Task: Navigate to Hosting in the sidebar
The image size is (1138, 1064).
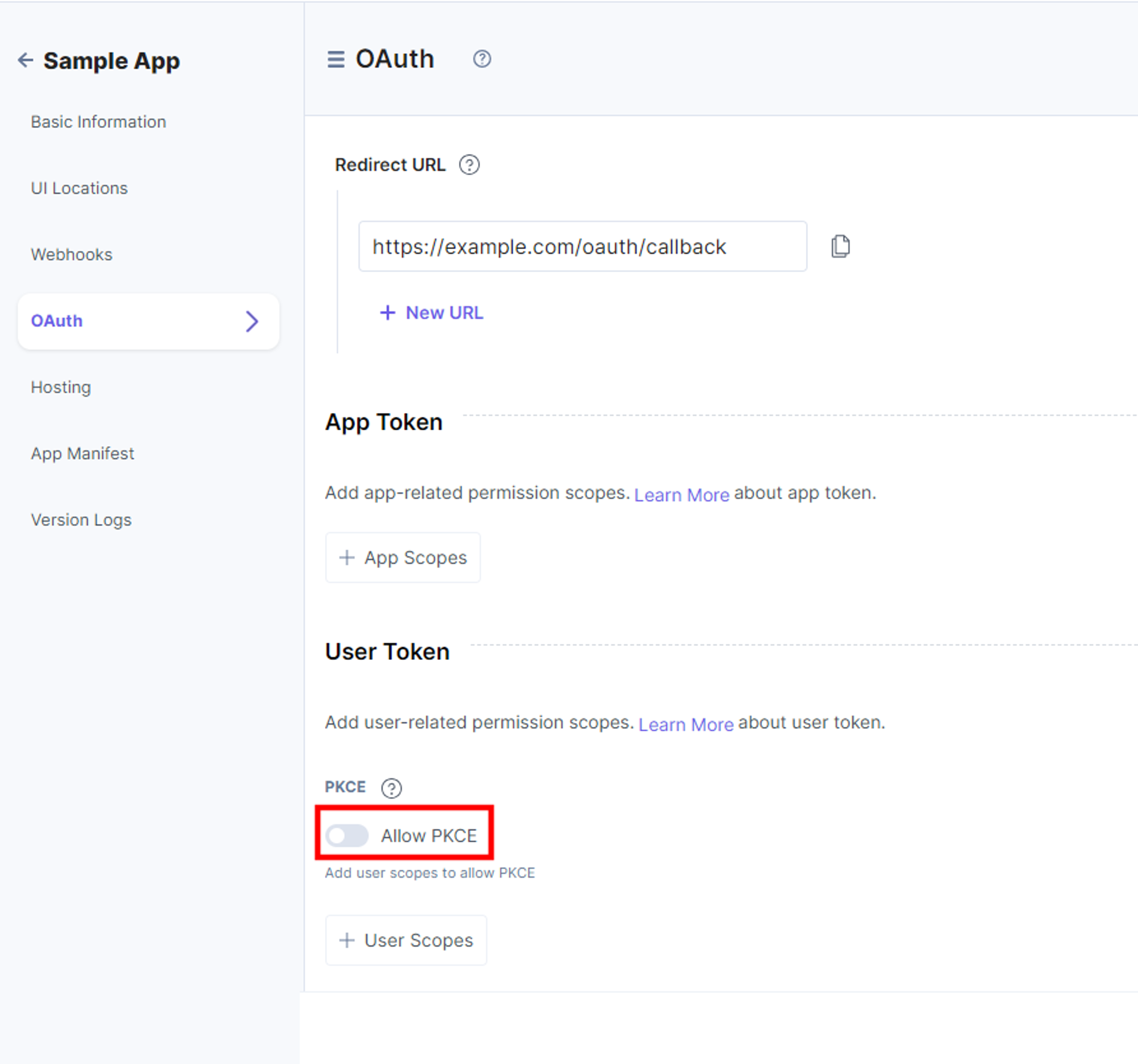Action: (x=61, y=387)
